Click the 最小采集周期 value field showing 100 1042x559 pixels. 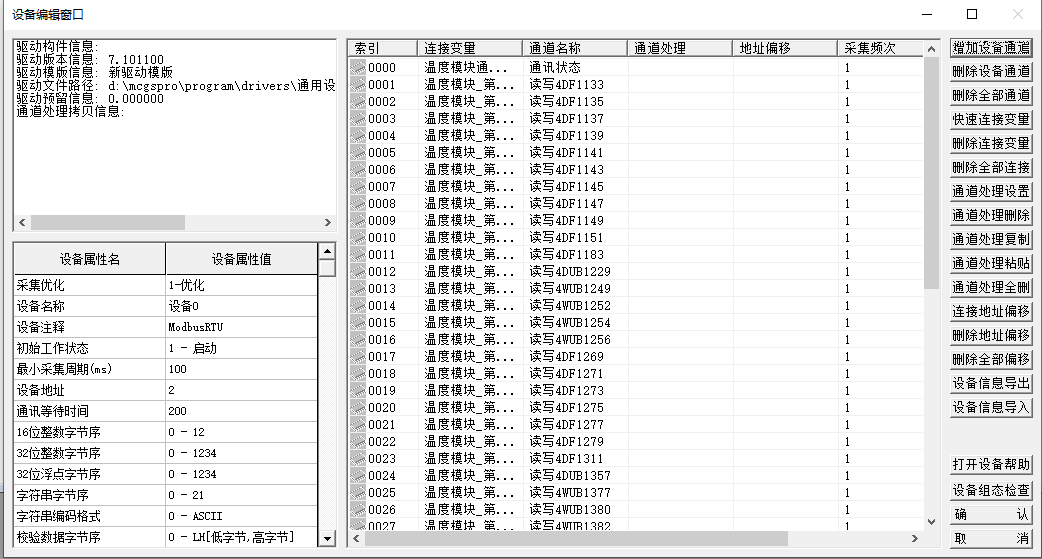(x=240, y=369)
